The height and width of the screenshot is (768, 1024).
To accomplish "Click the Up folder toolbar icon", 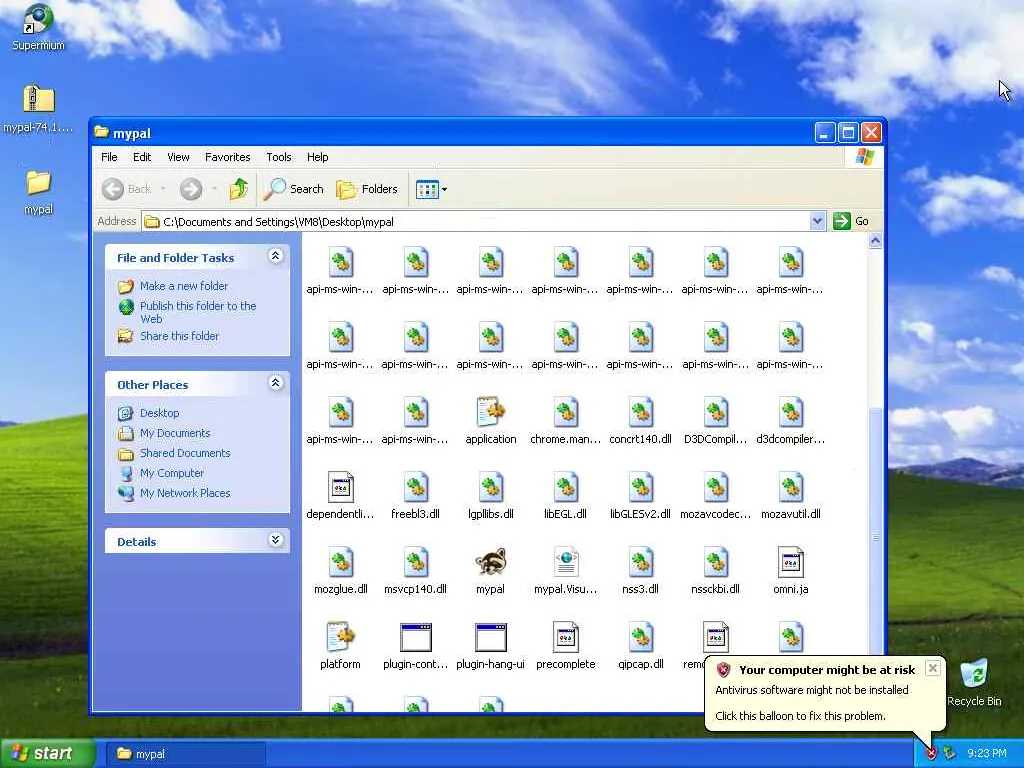I will click(239, 189).
